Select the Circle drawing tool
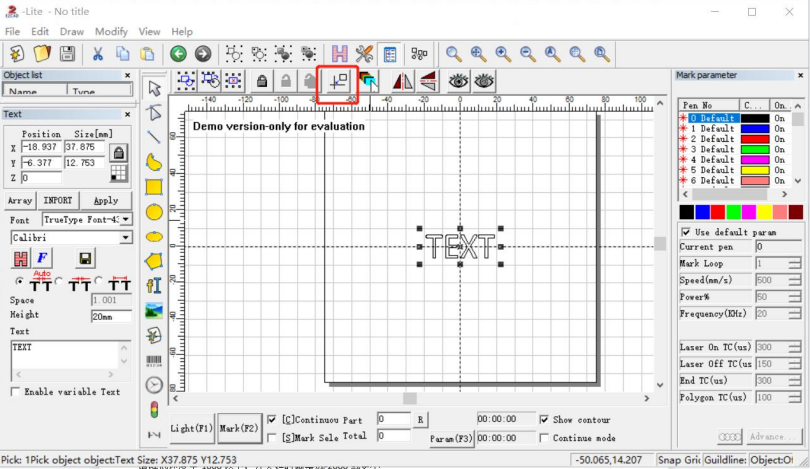The image size is (810, 469). click(x=154, y=212)
